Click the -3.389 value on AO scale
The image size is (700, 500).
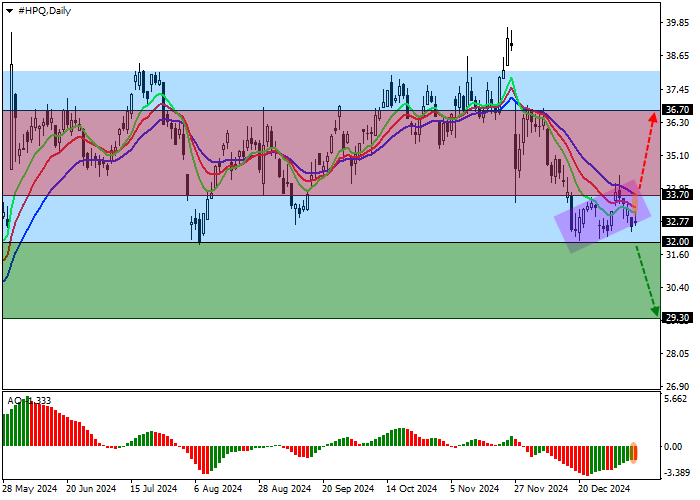tap(677, 470)
